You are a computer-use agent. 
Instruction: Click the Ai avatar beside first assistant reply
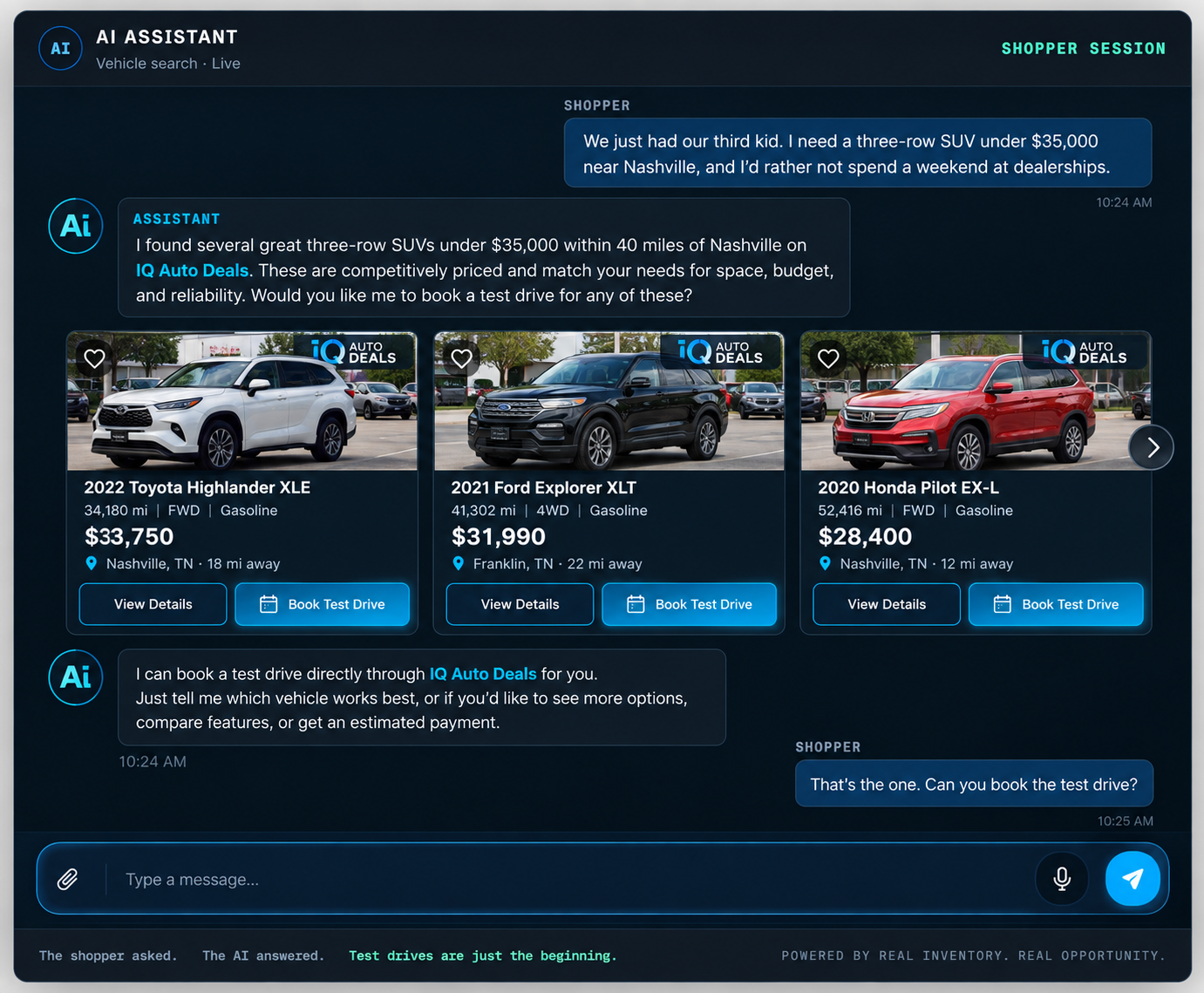76,226
